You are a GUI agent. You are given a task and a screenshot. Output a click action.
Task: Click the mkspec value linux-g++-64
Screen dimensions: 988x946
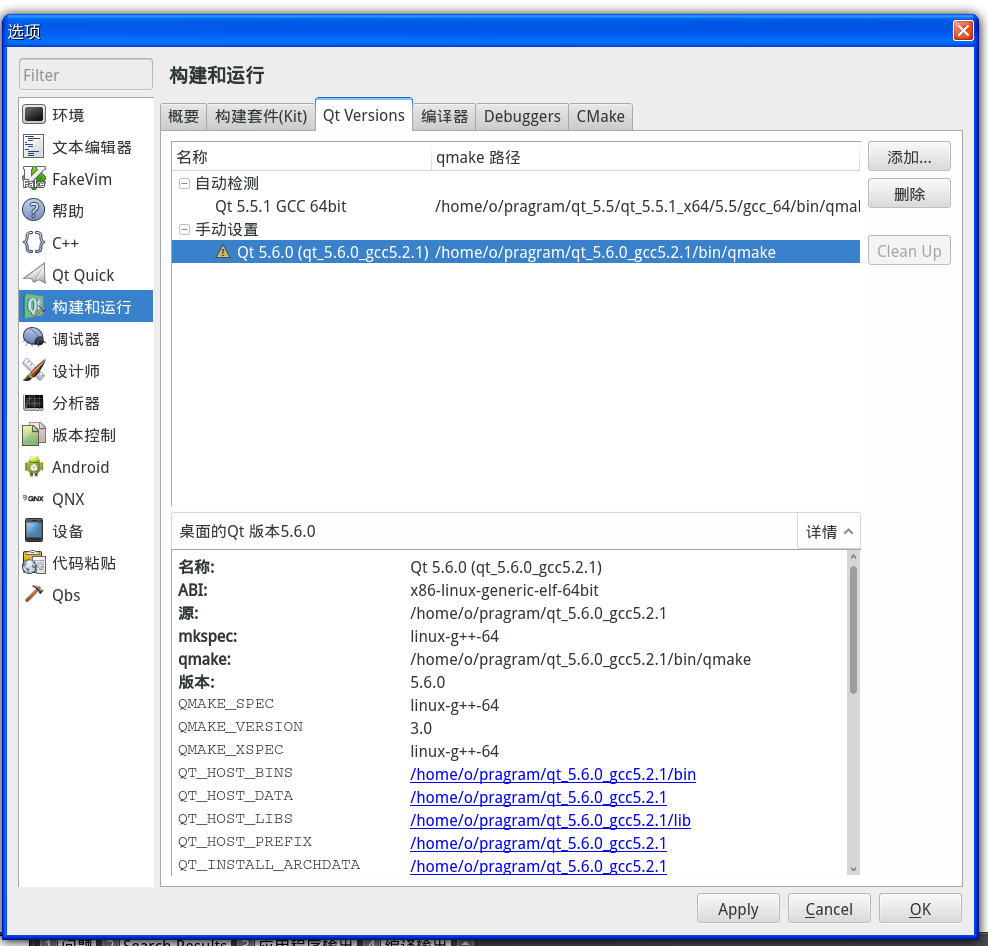[x=454, y=636]
